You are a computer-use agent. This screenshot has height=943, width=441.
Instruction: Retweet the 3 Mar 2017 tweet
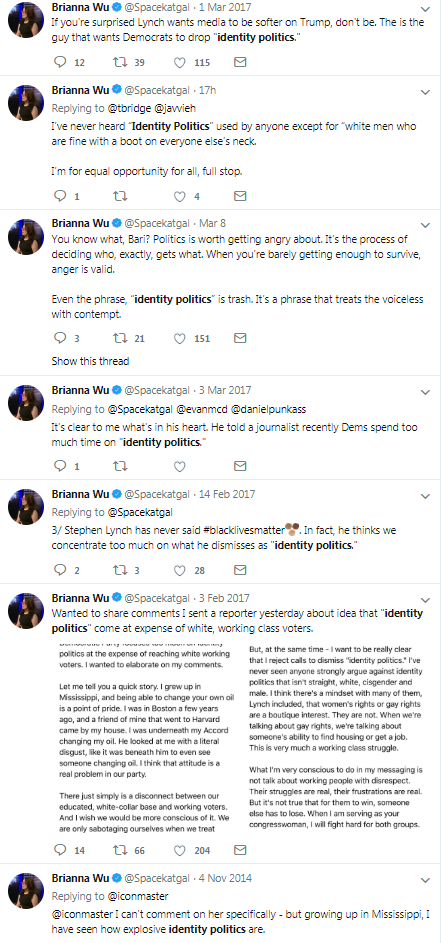120,466
